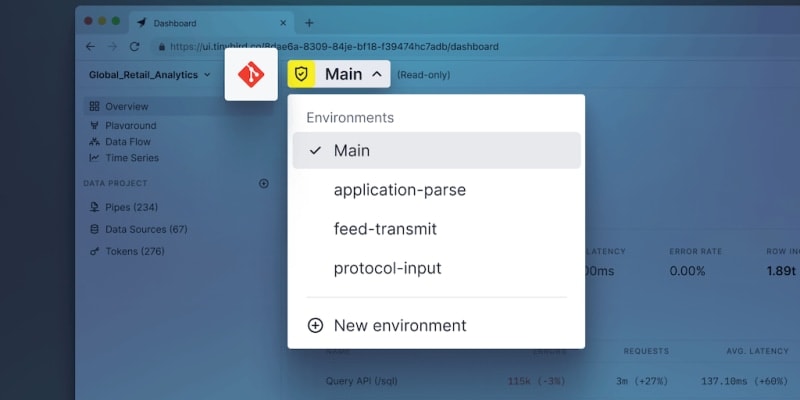Click the plus icon next to Data Project
Image resolution: width=800 pixels, height=400 pixels.
click(264, 184)
